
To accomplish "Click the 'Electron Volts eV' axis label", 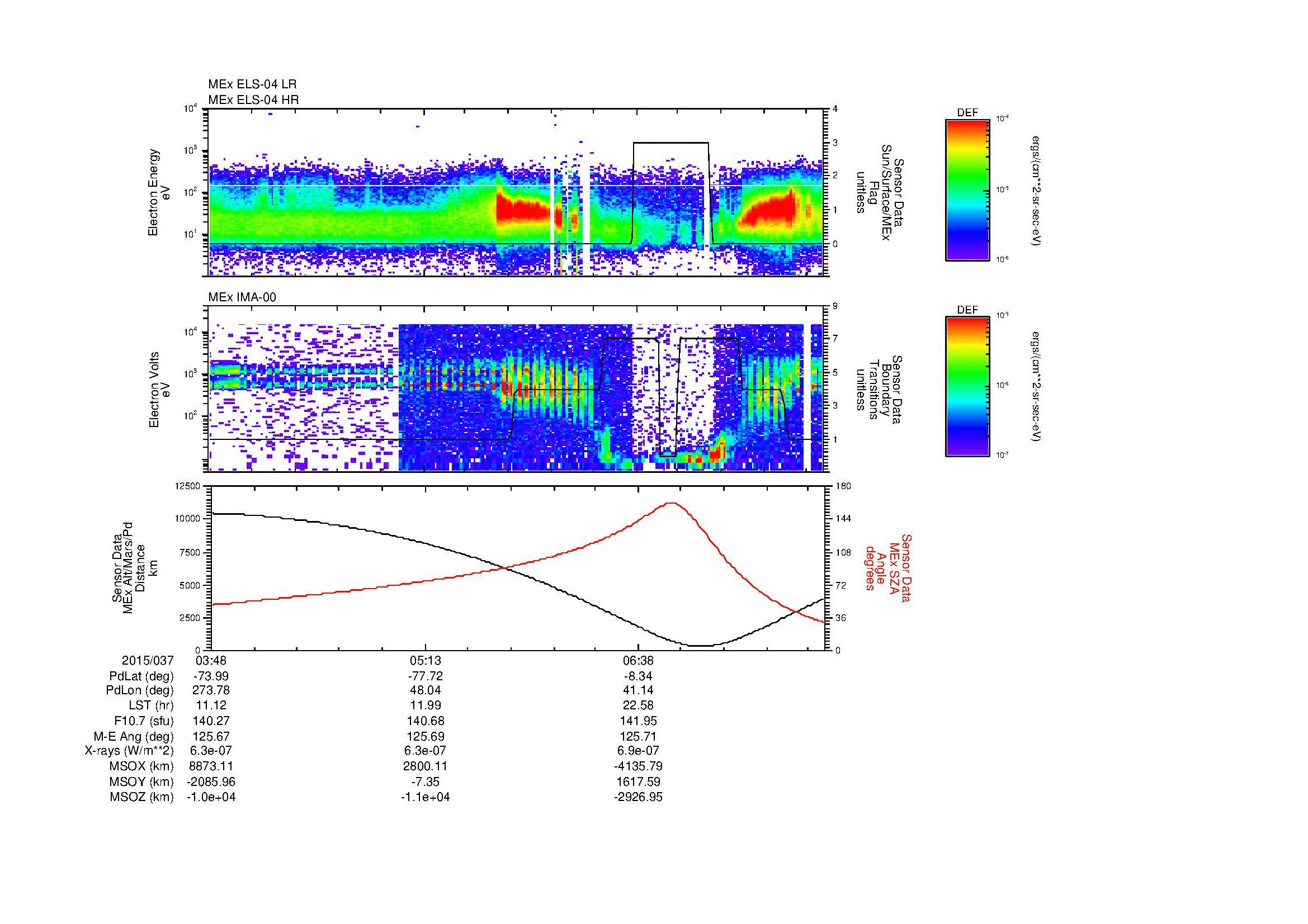I will 159,390.
